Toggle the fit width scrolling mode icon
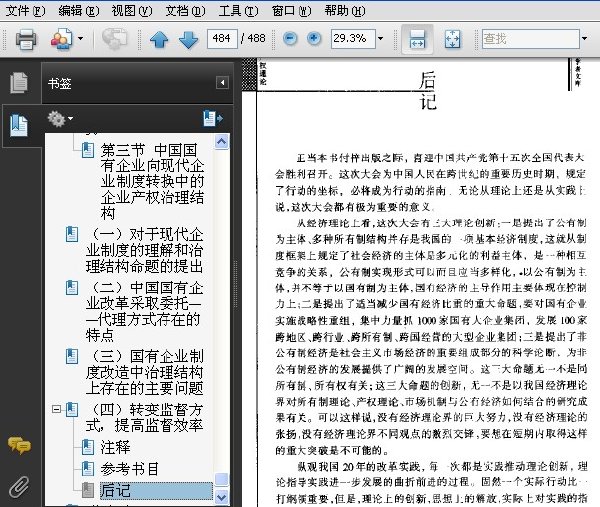The width and height of the screenshot is (600, 507). click(417, 39)
